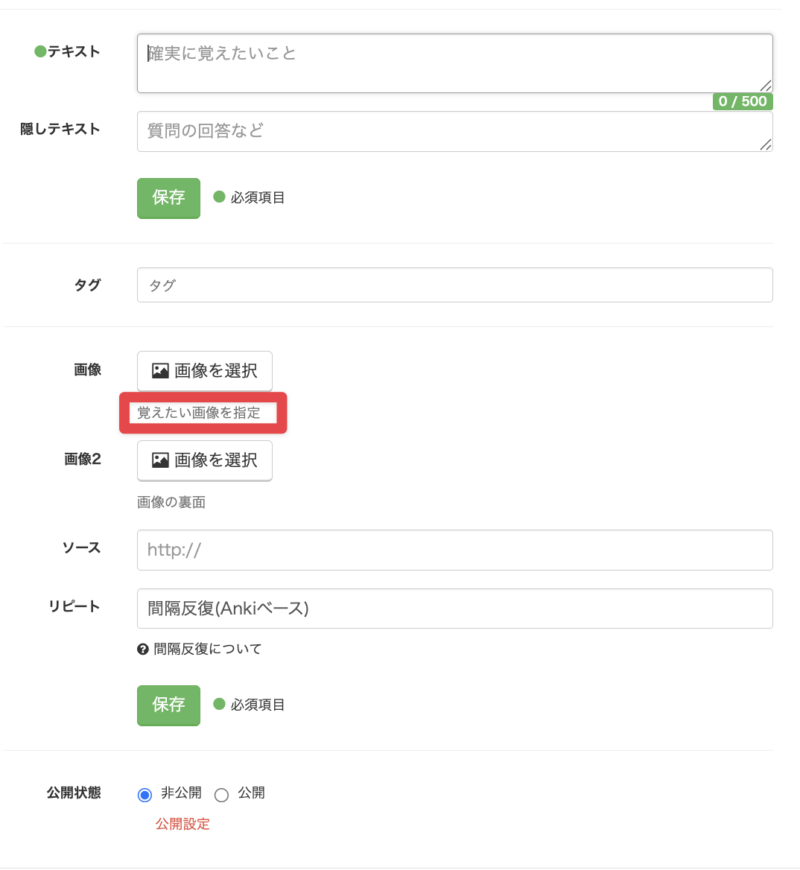The image size is (800, 870).
Task: Click 画像を選択 button for 画像2
Action: pos(204,460)
